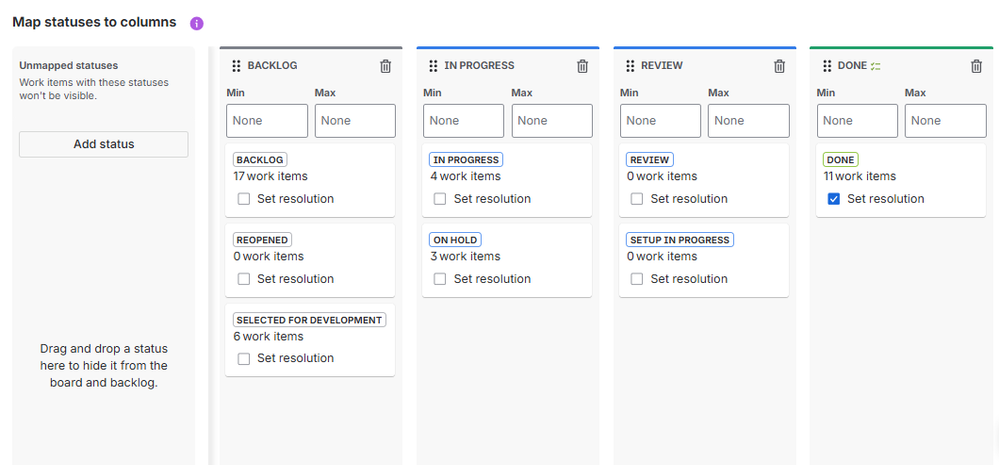
Task: Toggle Set resolution for REOPENED status
Action: coord(244,279)
